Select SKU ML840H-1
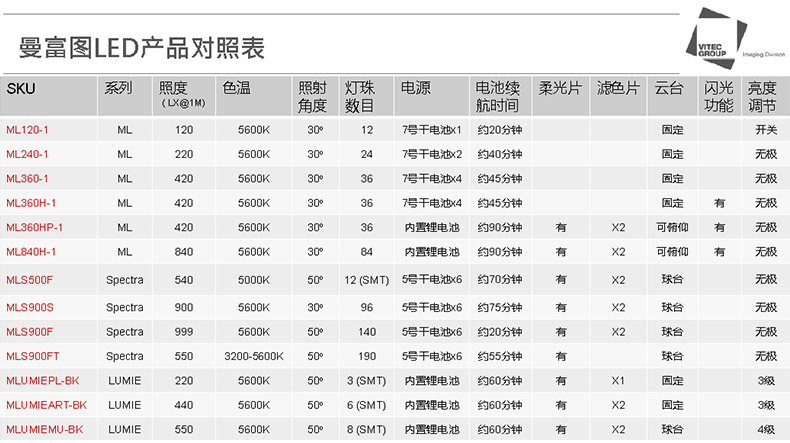790x443 pixels. 31,252
